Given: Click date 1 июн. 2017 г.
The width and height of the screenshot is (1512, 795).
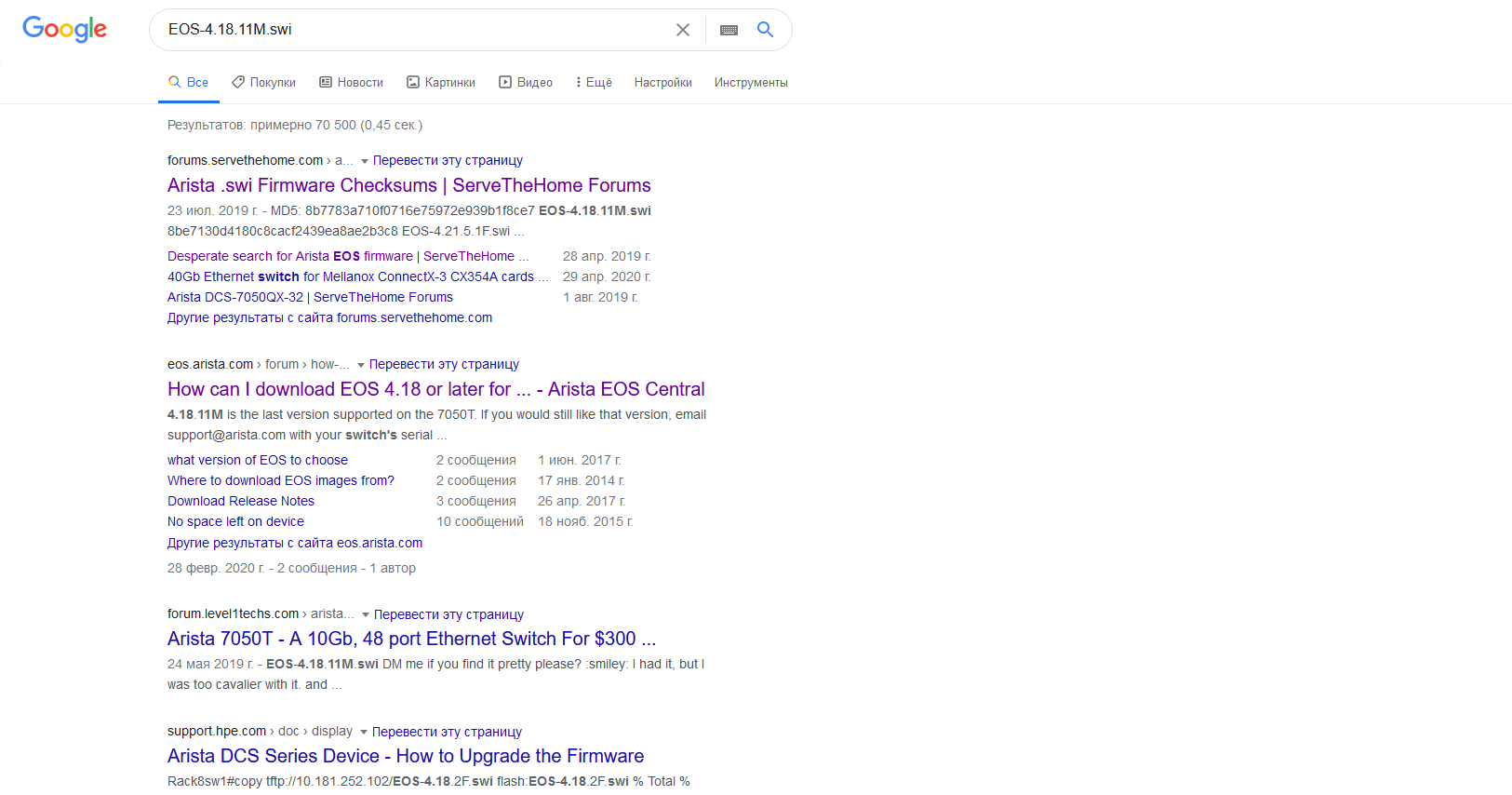Looking at the screenshot, I should point(579,460).
